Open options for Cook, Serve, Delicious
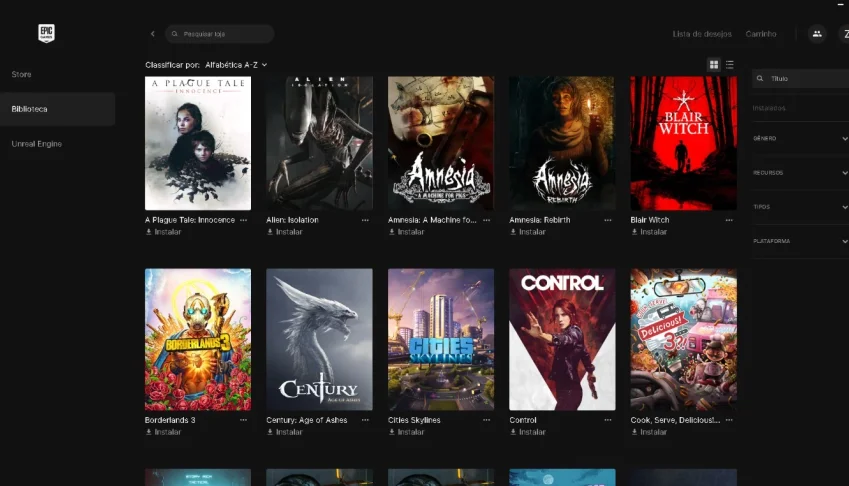 [729, 420]
